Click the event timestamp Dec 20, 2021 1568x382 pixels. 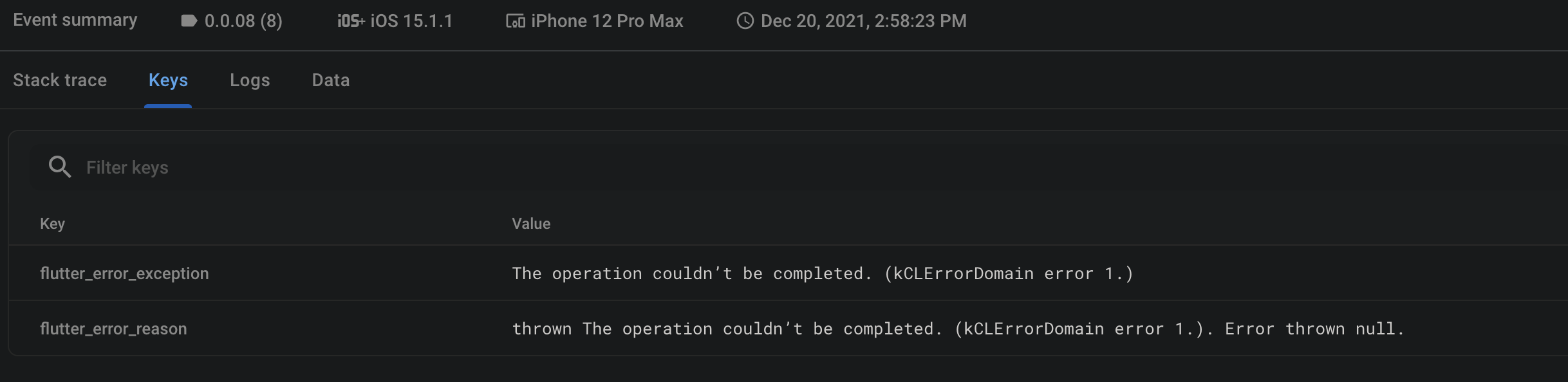click(863, 20)
